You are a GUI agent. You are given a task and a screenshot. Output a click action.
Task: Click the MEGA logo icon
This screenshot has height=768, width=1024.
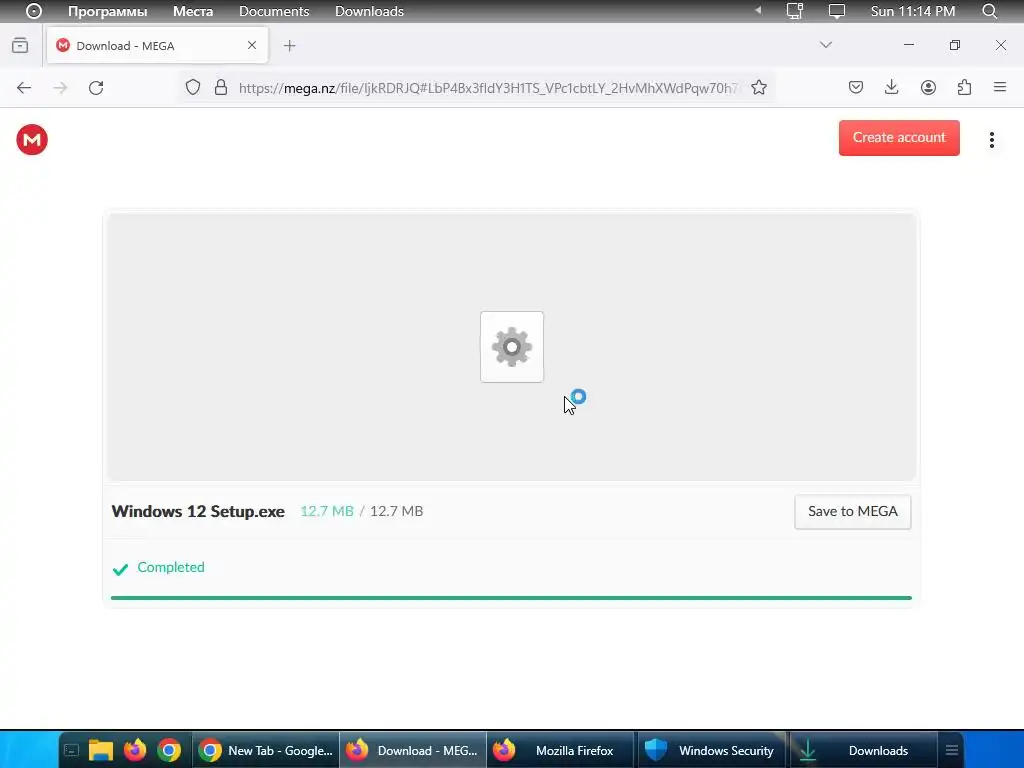(32, 140)
